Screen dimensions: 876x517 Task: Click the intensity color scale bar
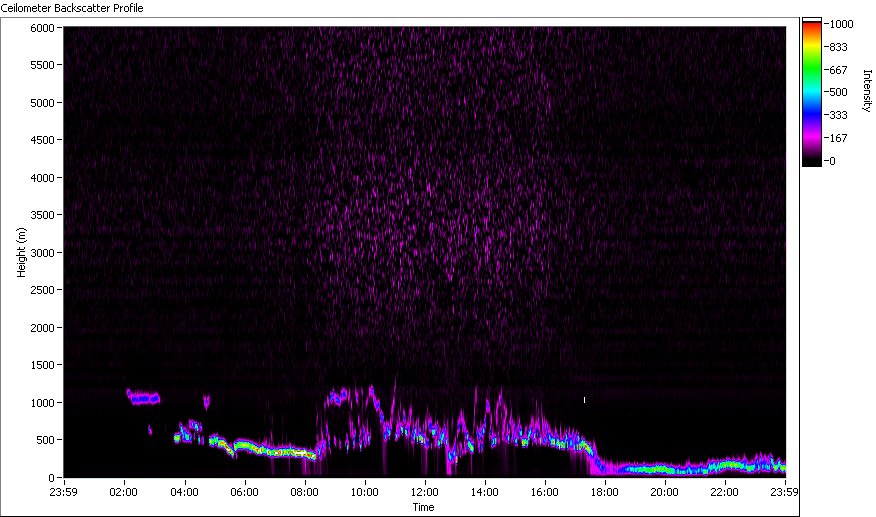(x=812, y=92)
